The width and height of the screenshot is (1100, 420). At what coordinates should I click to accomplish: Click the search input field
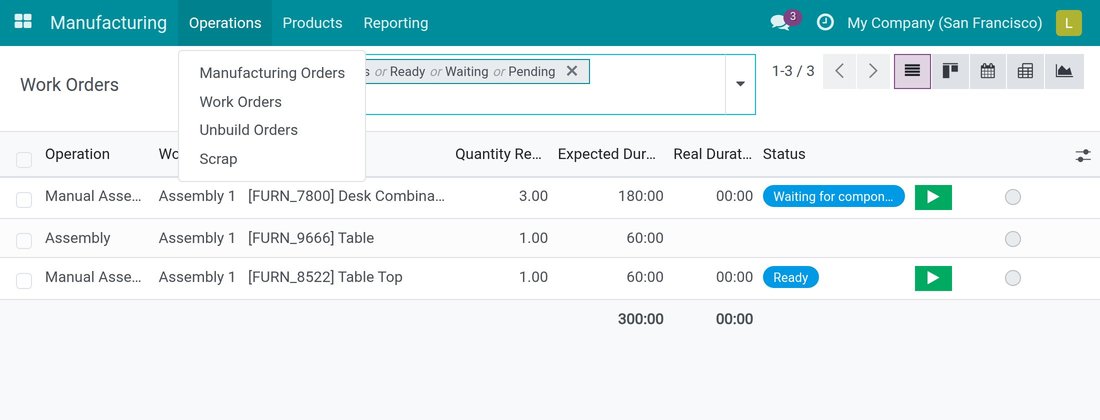click(x=544, y=100)
